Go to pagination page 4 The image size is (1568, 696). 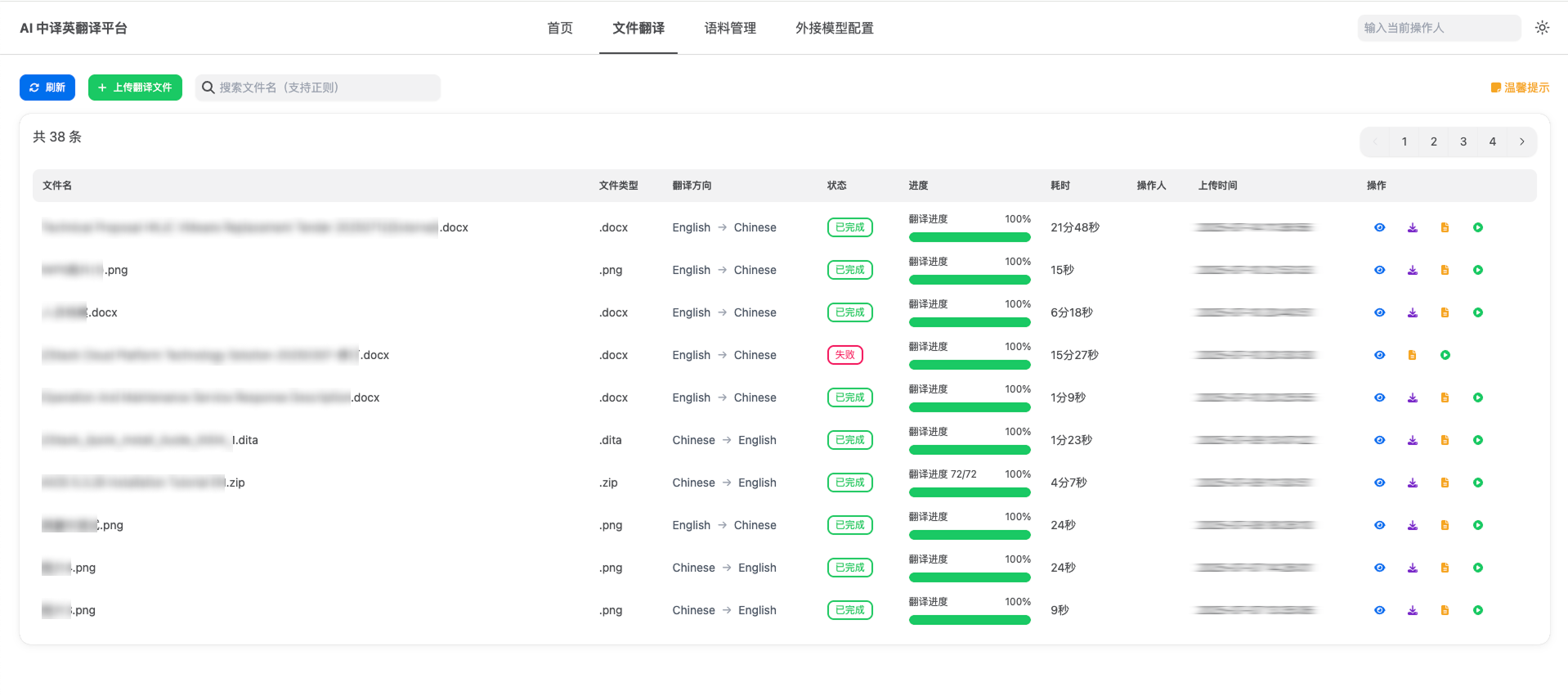pyautogui.click(x=1493, y=141)
